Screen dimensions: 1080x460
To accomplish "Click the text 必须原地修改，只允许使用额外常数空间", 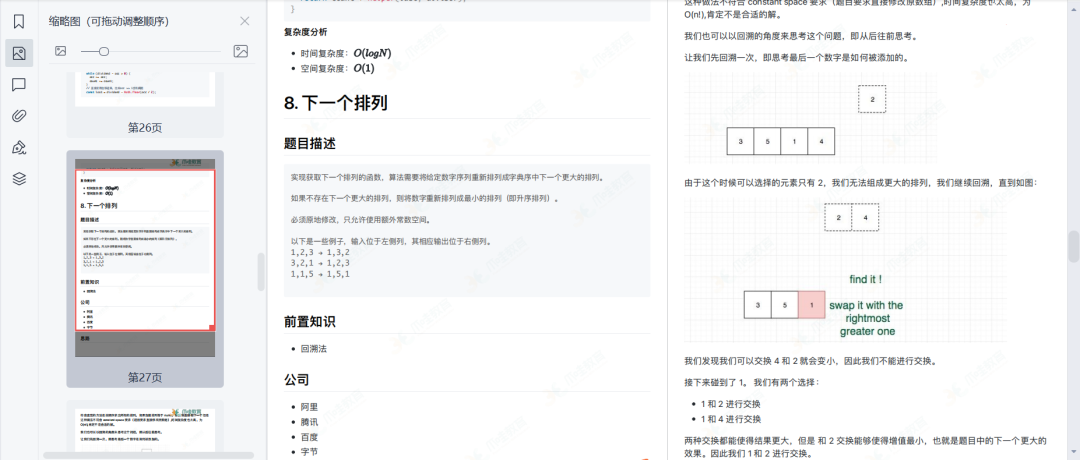I will click(362, 220).
